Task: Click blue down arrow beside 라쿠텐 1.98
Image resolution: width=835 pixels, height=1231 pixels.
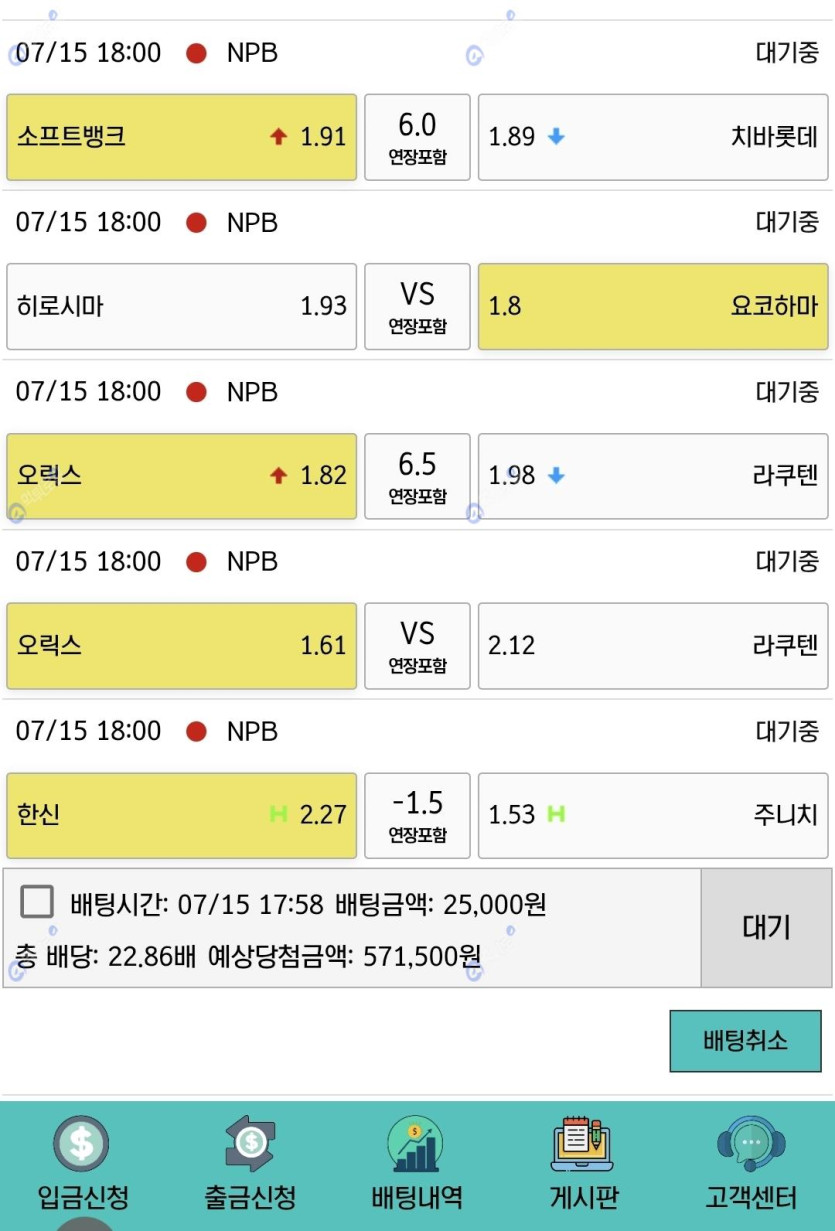Action: [x=556, y=476]
